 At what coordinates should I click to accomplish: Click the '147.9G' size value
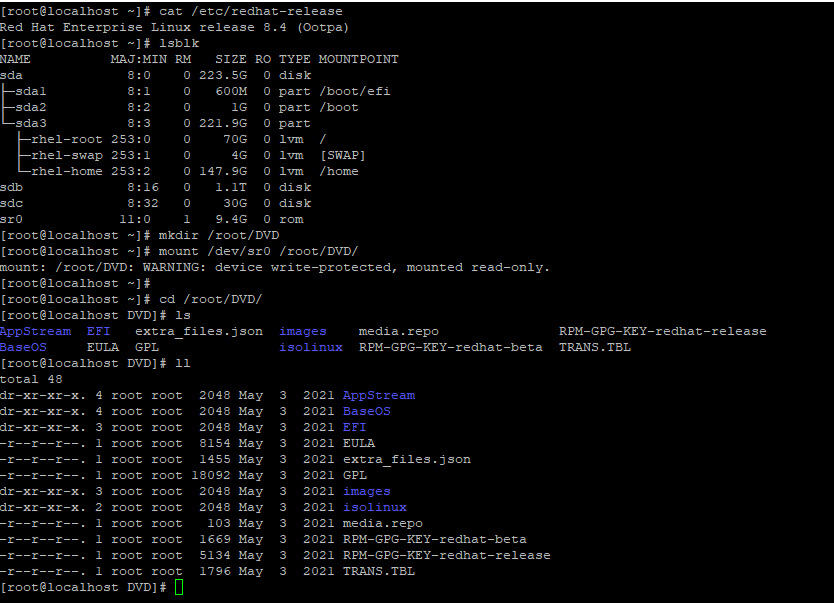click(223, 171)
